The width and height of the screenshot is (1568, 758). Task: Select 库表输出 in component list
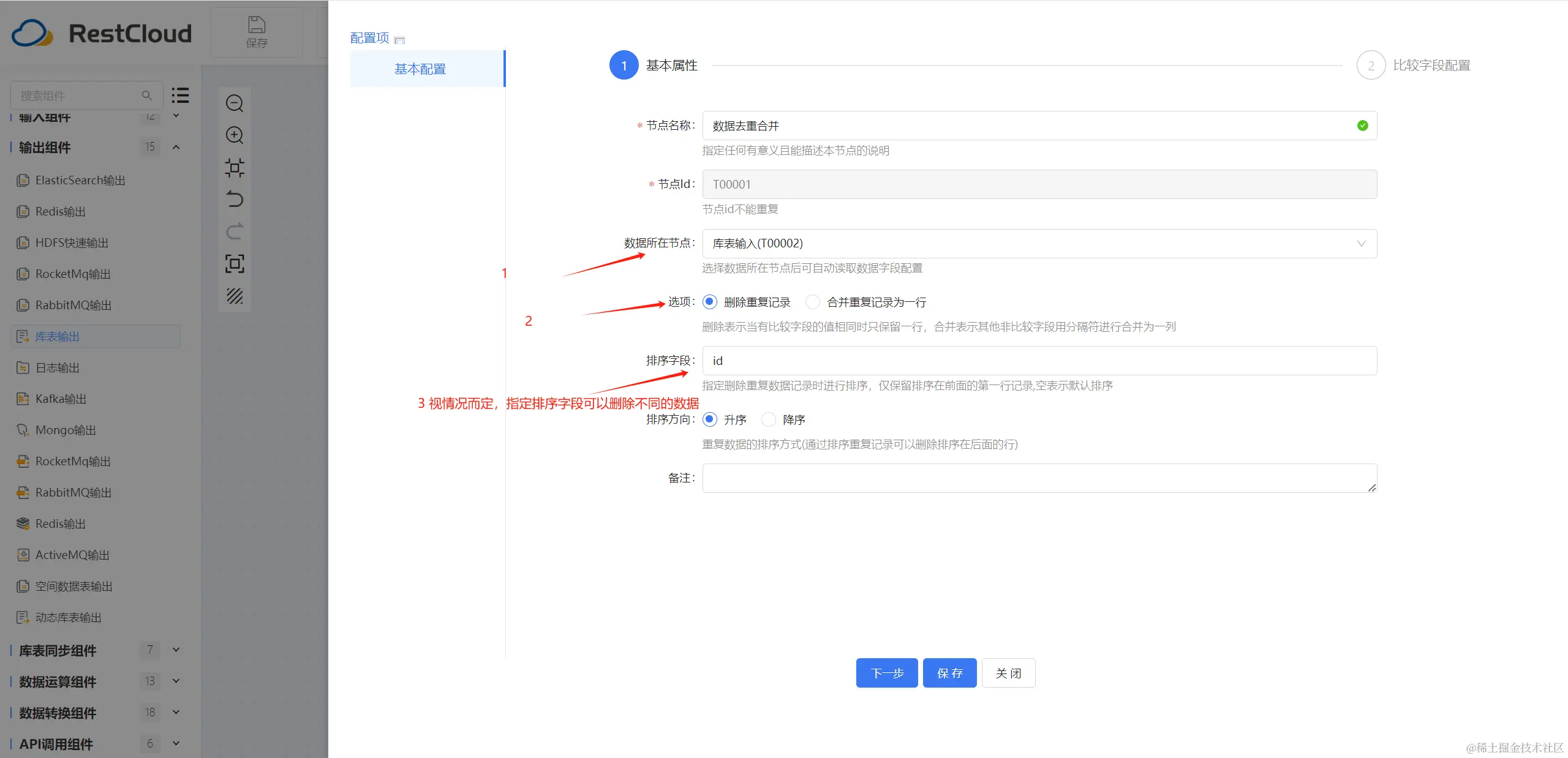coord(58,336)
